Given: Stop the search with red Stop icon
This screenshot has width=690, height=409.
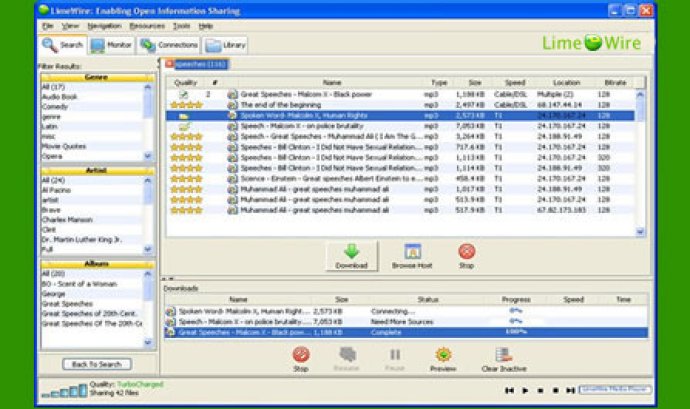Looking at the screenshot, I should pyautogui.click(x=466, y=256).
